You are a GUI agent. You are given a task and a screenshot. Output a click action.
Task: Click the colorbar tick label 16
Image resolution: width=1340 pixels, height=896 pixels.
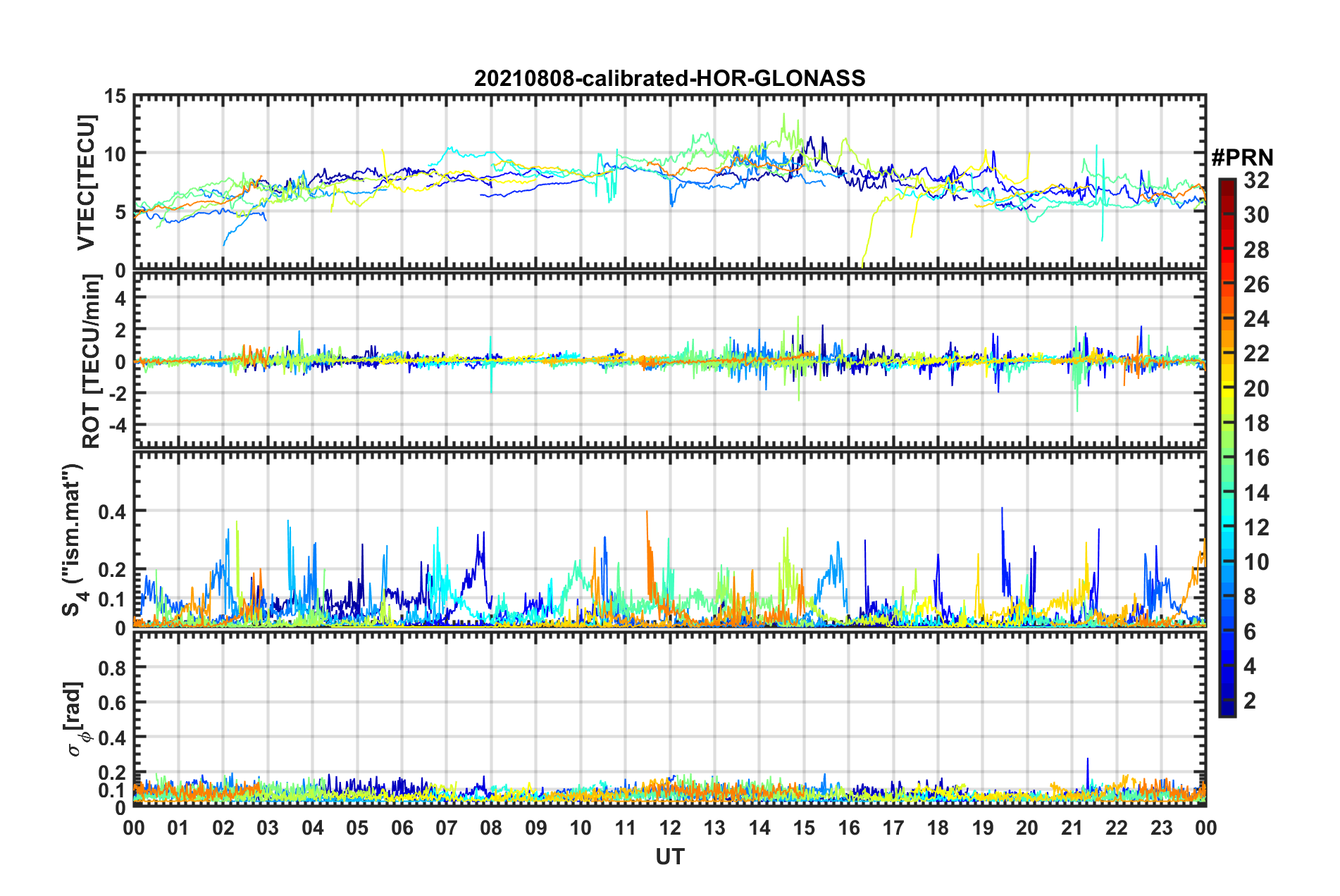[x=1256, y=458]
